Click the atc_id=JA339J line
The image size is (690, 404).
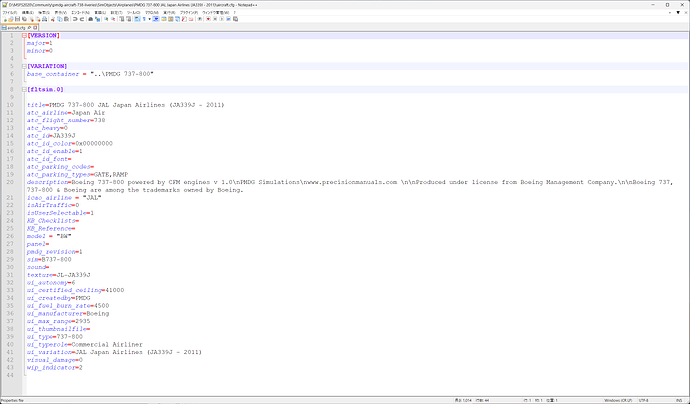[x=51, y=136]
